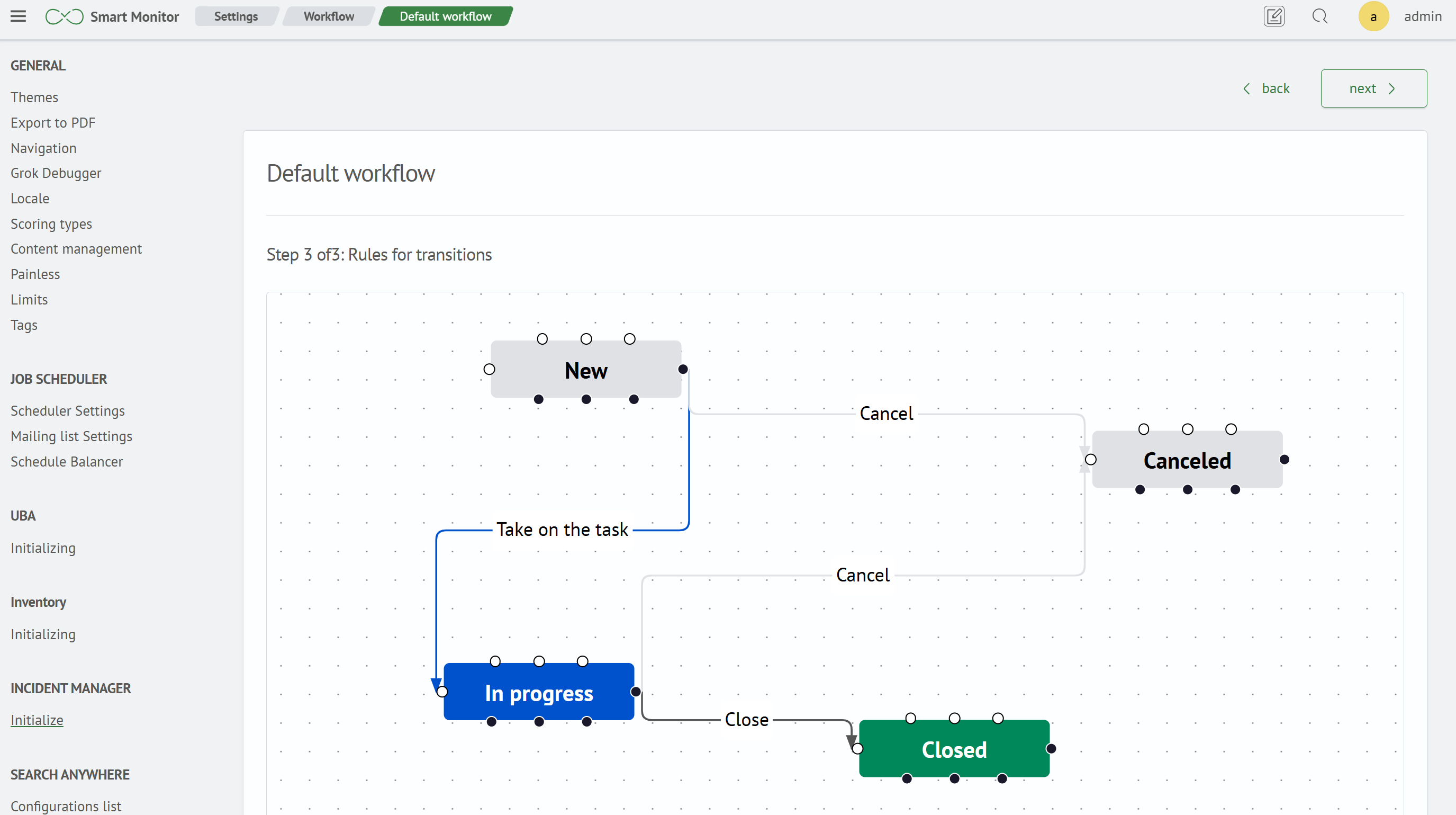Open Schedule Balancer

(x=67, y=462)
